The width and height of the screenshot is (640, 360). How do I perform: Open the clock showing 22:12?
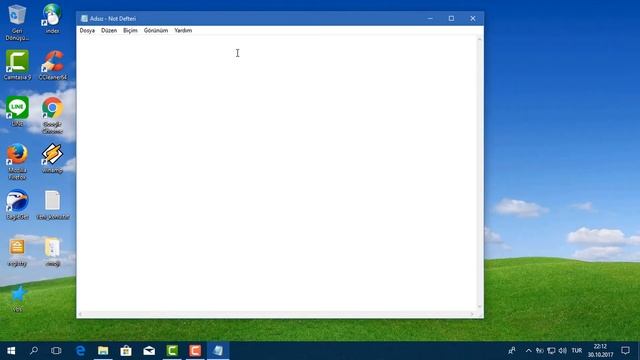tap(600, 351)
